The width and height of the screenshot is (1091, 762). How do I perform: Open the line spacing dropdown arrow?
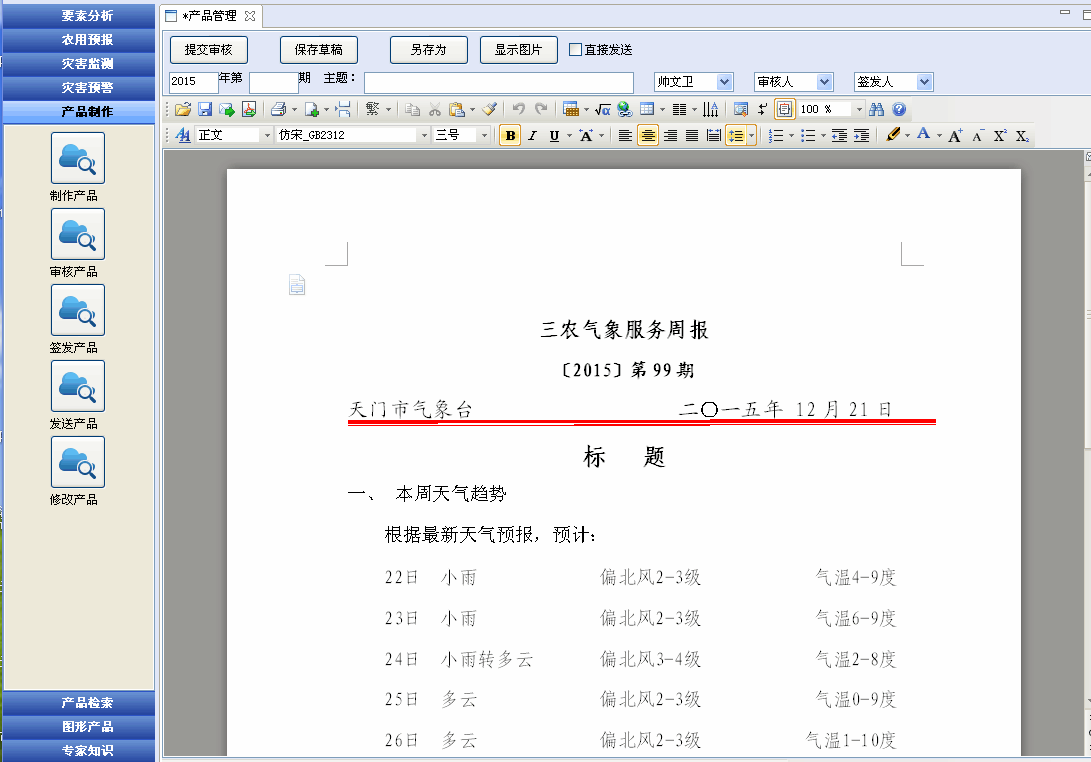point(751,136)
